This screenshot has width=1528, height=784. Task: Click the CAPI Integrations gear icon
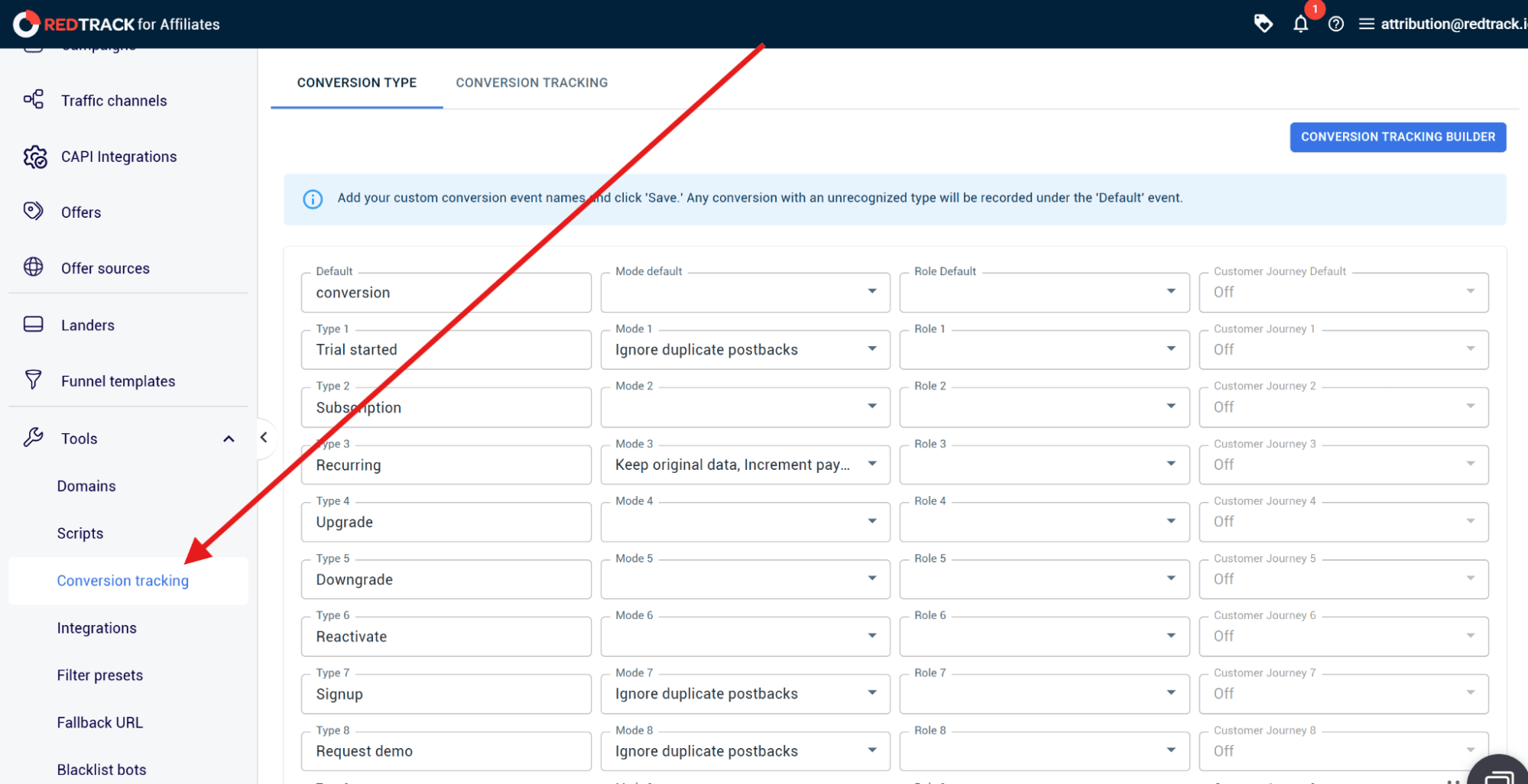pyautogui.click(x=34, y=157)
